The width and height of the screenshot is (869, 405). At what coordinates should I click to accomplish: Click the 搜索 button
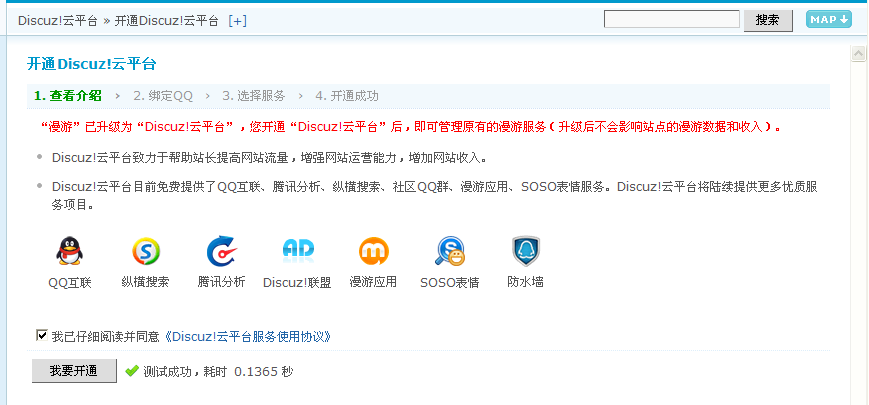point(768,20)
